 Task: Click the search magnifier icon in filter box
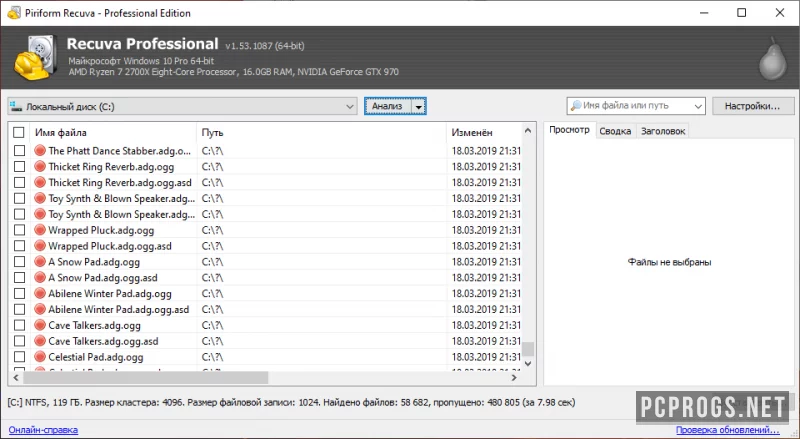[x=576, y=106]
